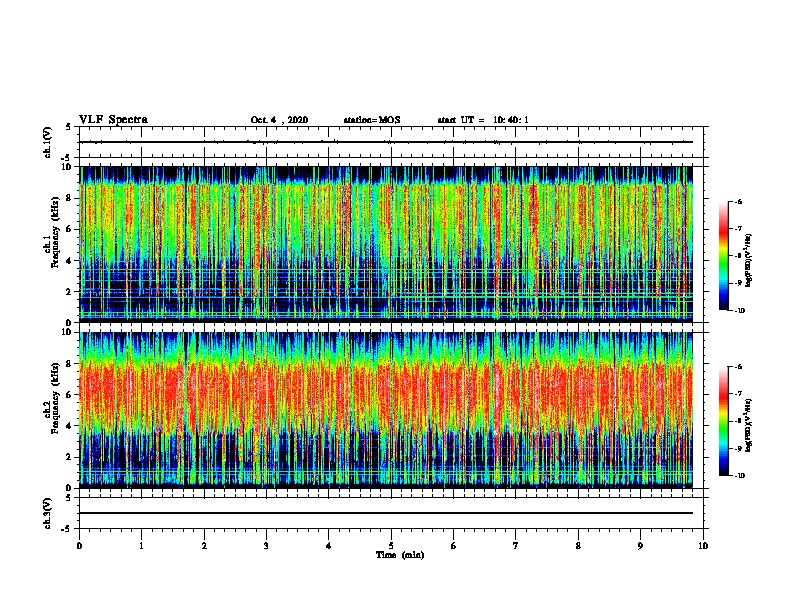Click the ch.2 frequency tick label "4"
This screenshot has width=792, height=612.
click(x=70, y=426)
